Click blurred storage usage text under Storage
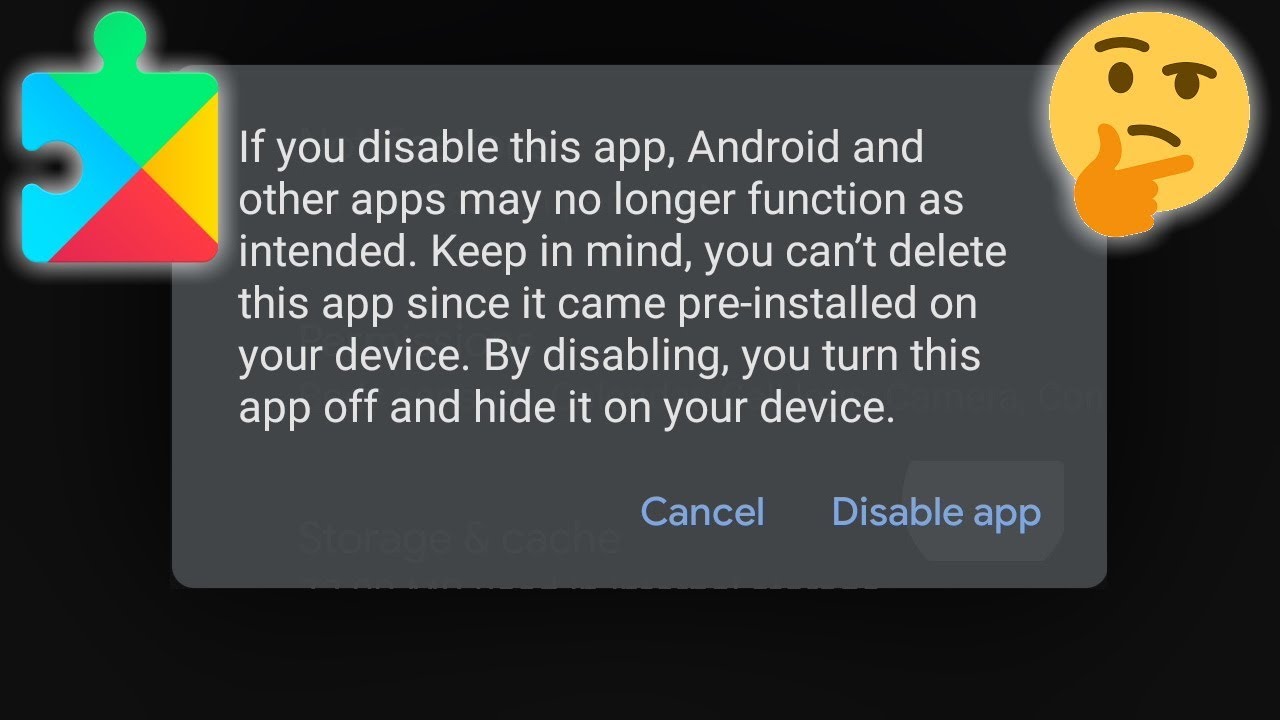 tap(590, 580)
